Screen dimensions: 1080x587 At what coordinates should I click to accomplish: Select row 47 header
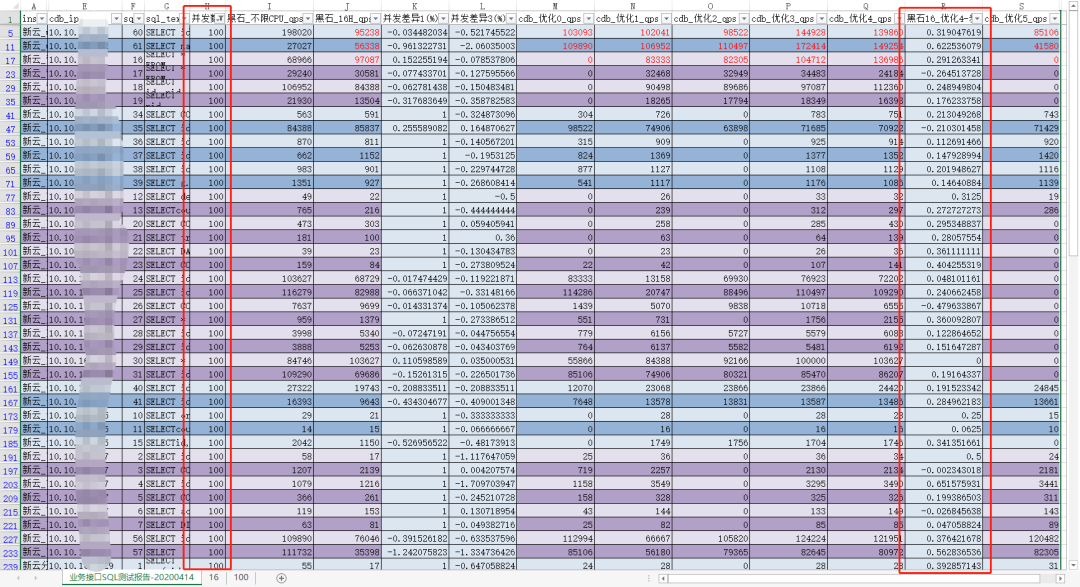coord(10,128)
